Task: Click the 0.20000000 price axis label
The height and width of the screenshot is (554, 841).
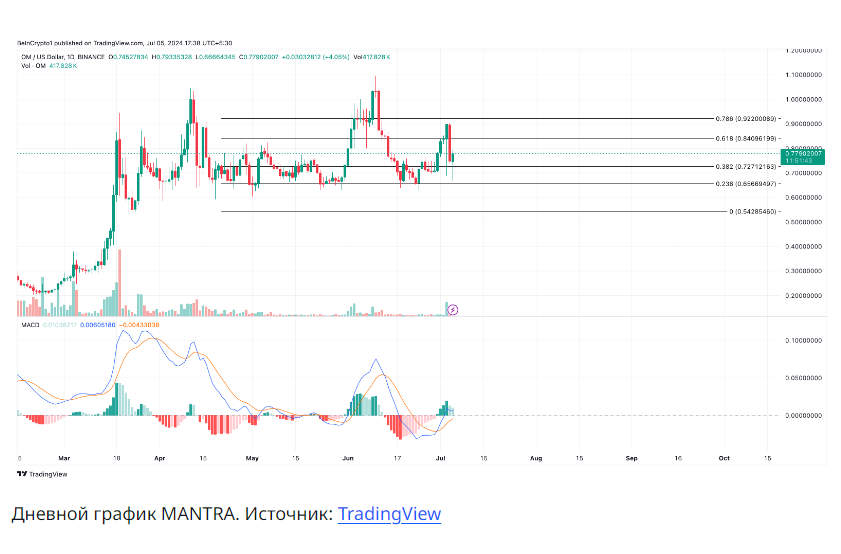Action: 803,296
